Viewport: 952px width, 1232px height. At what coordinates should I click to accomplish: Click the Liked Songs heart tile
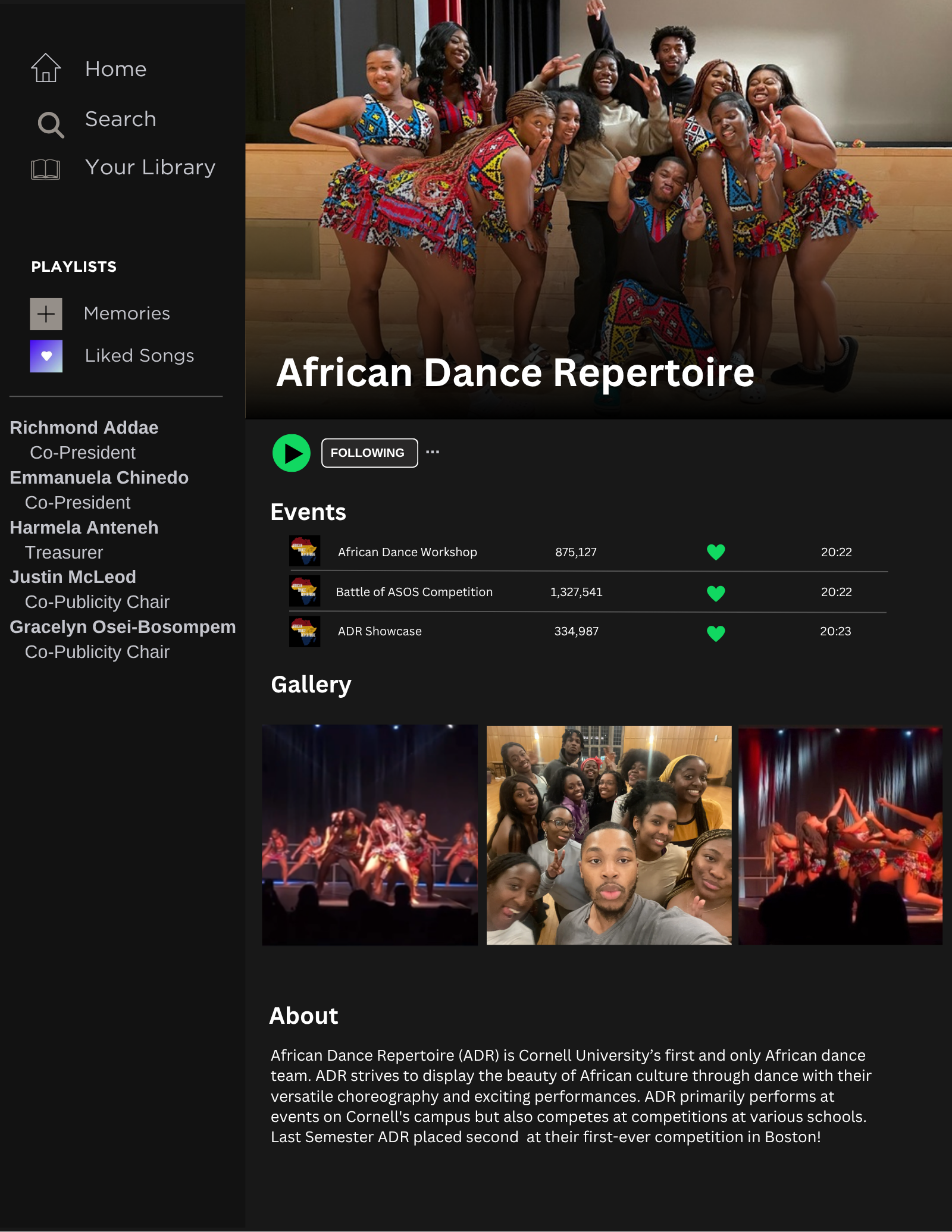click(46, 356)
